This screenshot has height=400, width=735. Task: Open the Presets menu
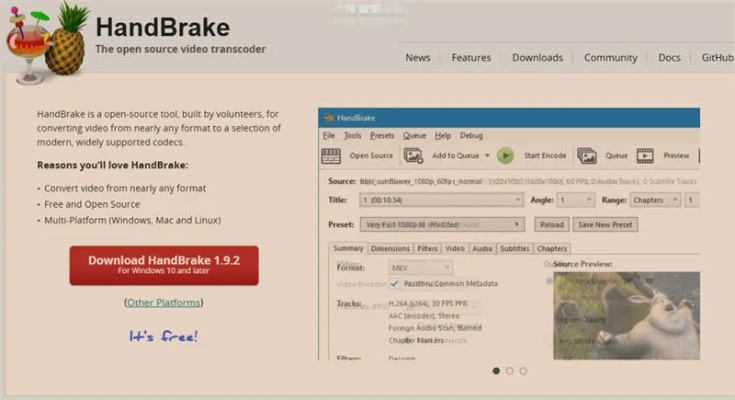point(382,135)
